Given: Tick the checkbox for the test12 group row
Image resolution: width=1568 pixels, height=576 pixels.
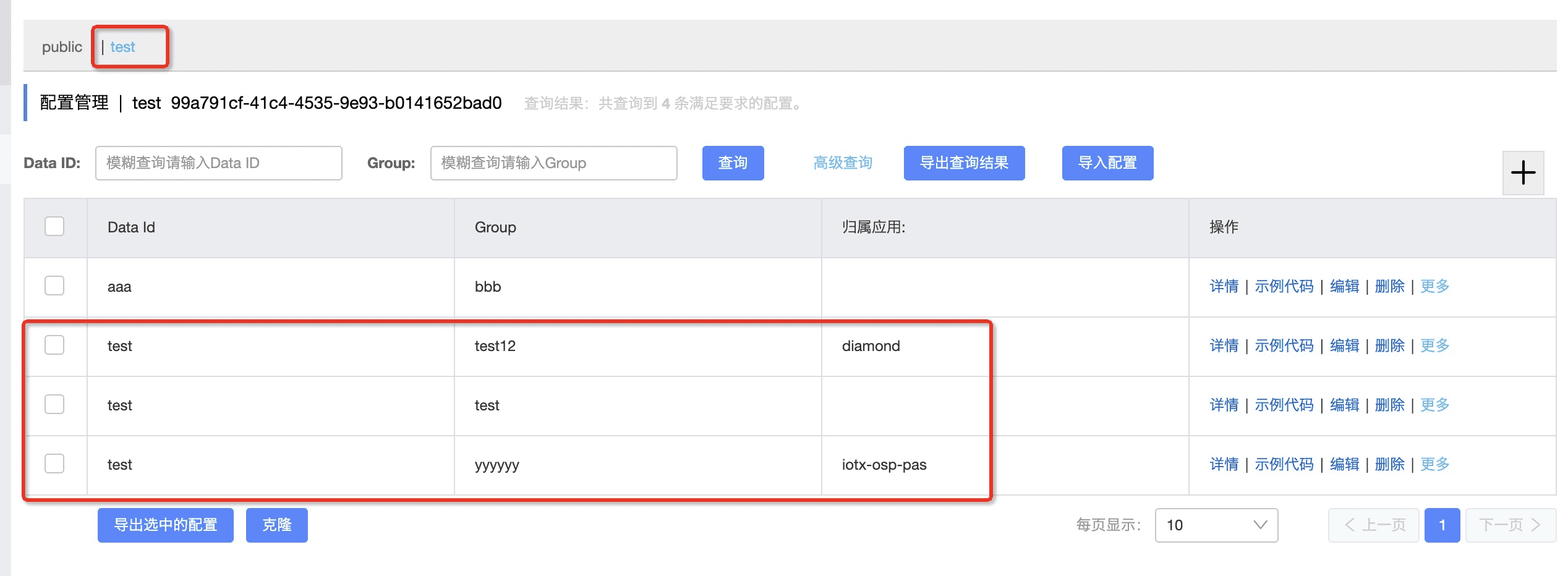Looking at the screenshot, I should pos(54,345).
